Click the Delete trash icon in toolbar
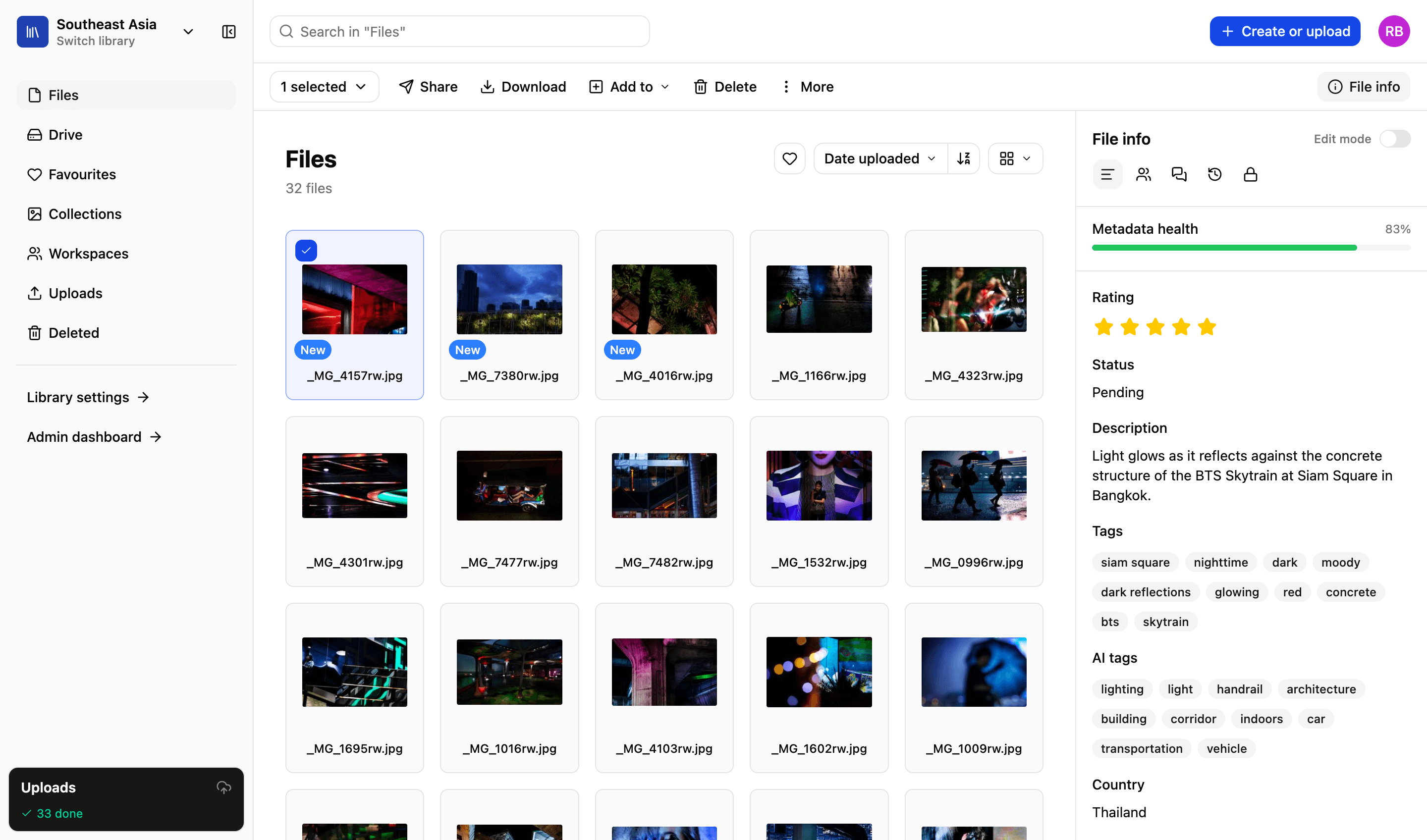The image size is (1427, 840). point(701,87)
